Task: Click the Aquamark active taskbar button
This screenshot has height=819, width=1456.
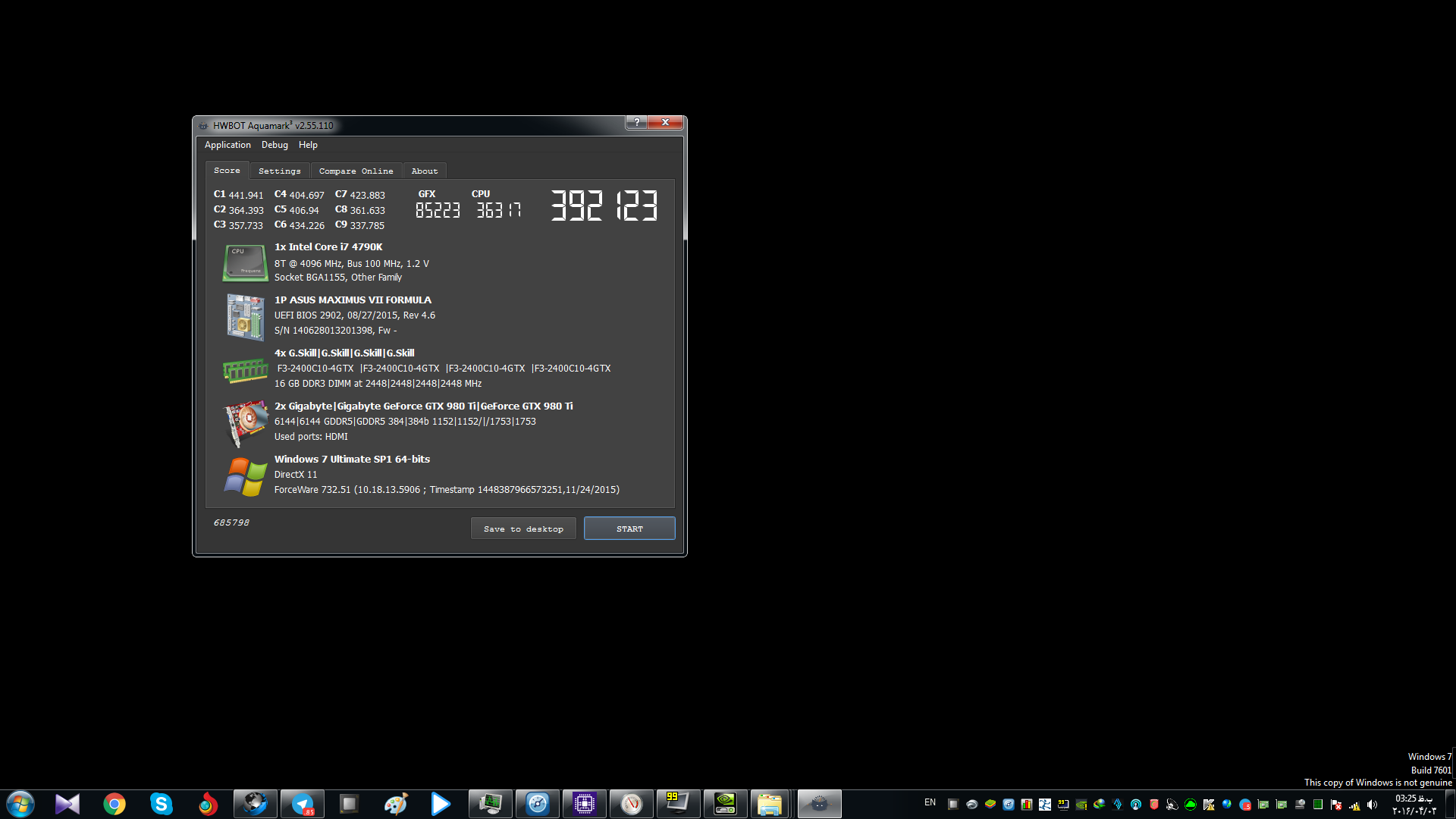Action: pos(819,804)
